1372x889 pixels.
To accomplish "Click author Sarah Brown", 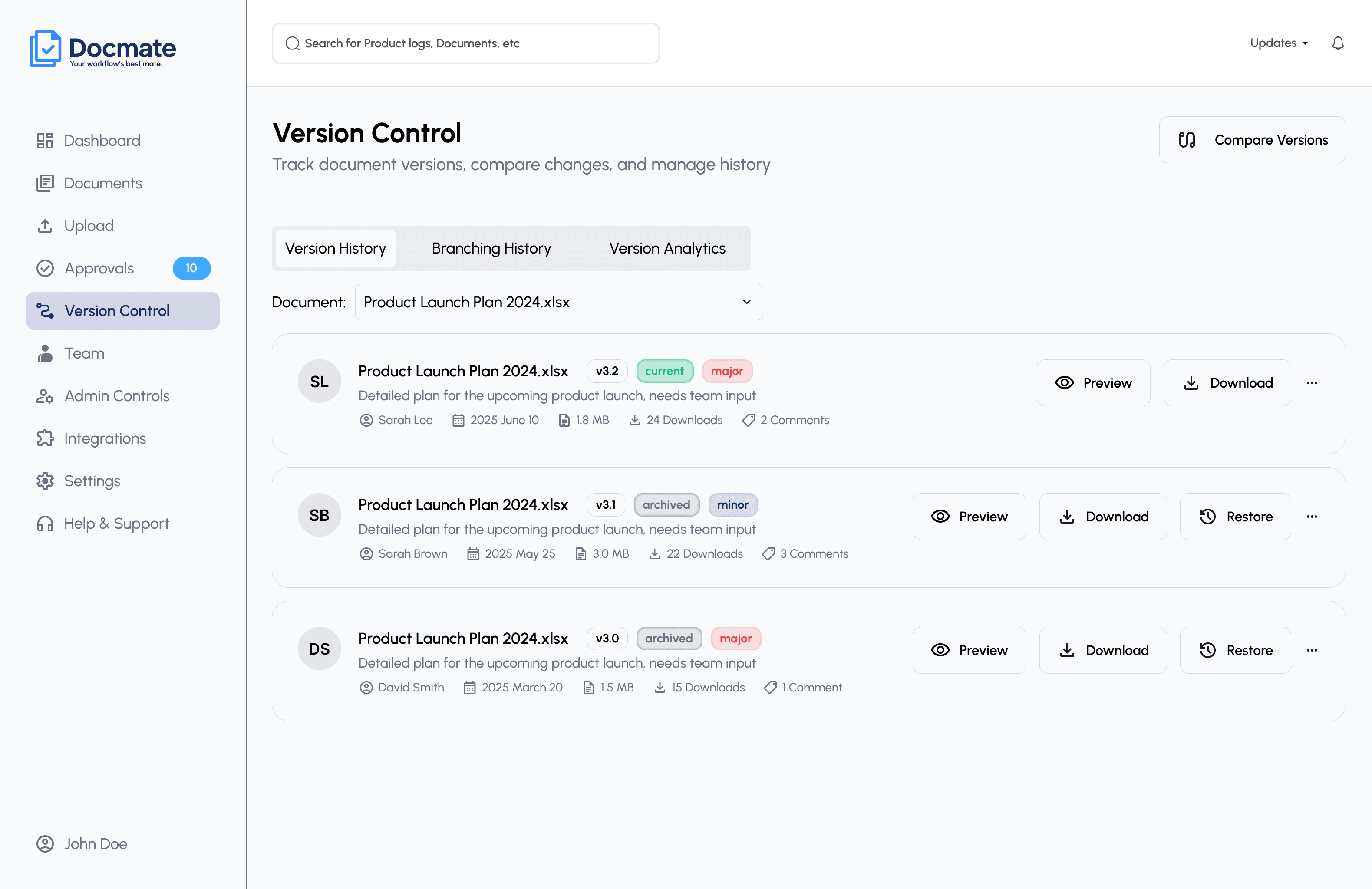I will tap(403, 554).
